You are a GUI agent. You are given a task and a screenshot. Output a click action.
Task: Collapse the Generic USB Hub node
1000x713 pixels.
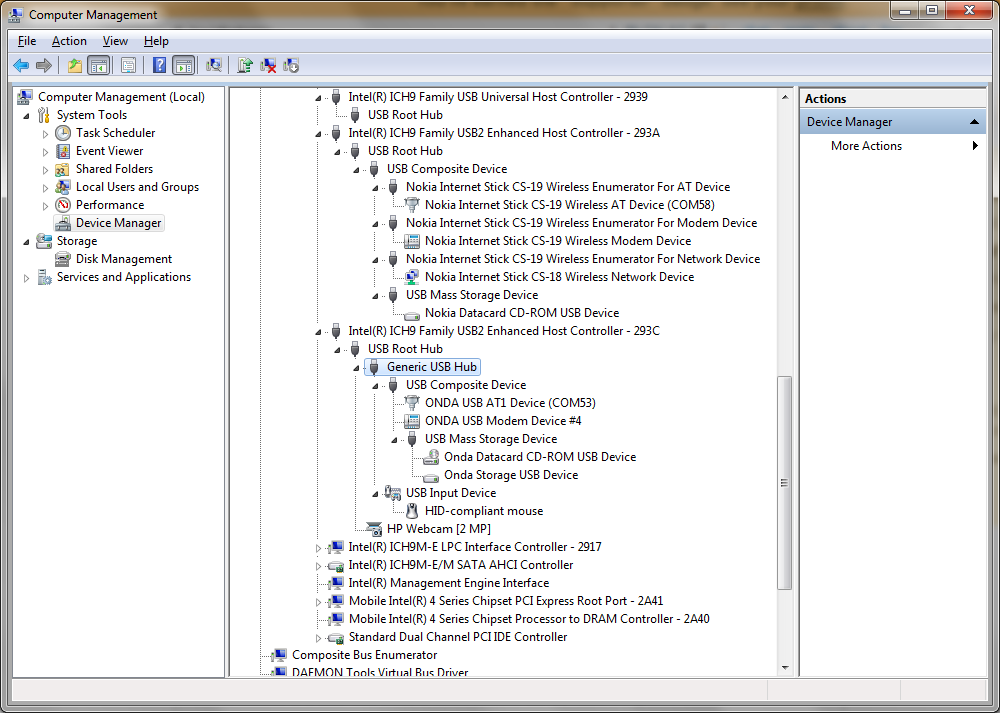(x=357, y=367)
